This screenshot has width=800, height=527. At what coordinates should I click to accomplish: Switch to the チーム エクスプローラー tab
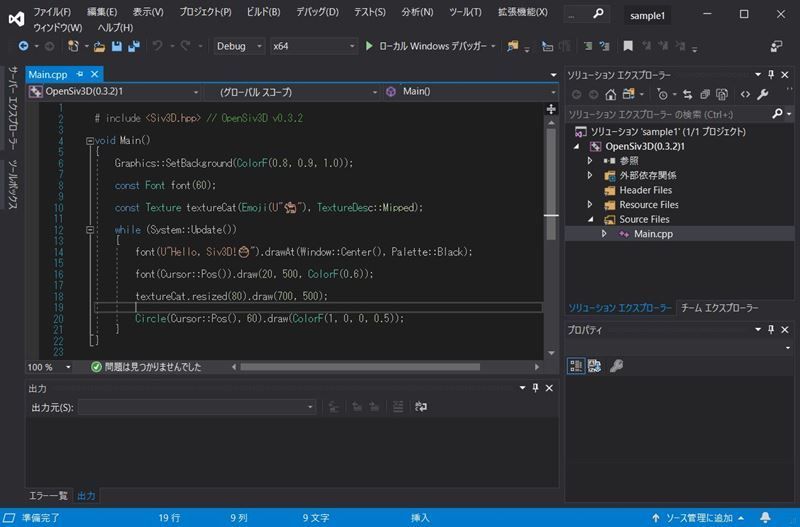pyautogui.click(x=719, y=308)
